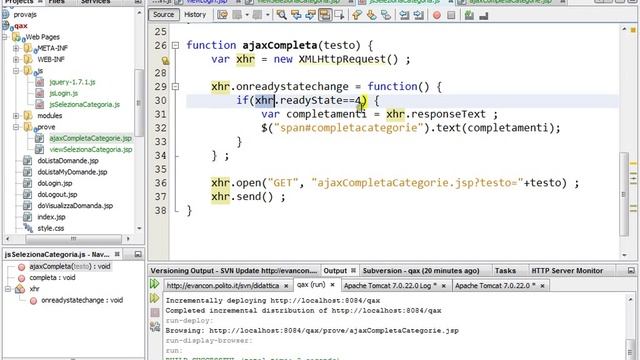Collapse the prove folder node
The height and width of the screenshot is (360, 640).
click(16, 127)
